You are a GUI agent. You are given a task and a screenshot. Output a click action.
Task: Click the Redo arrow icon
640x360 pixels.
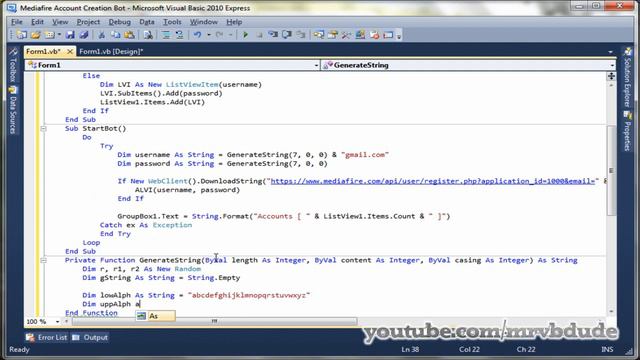pos(220,35)
